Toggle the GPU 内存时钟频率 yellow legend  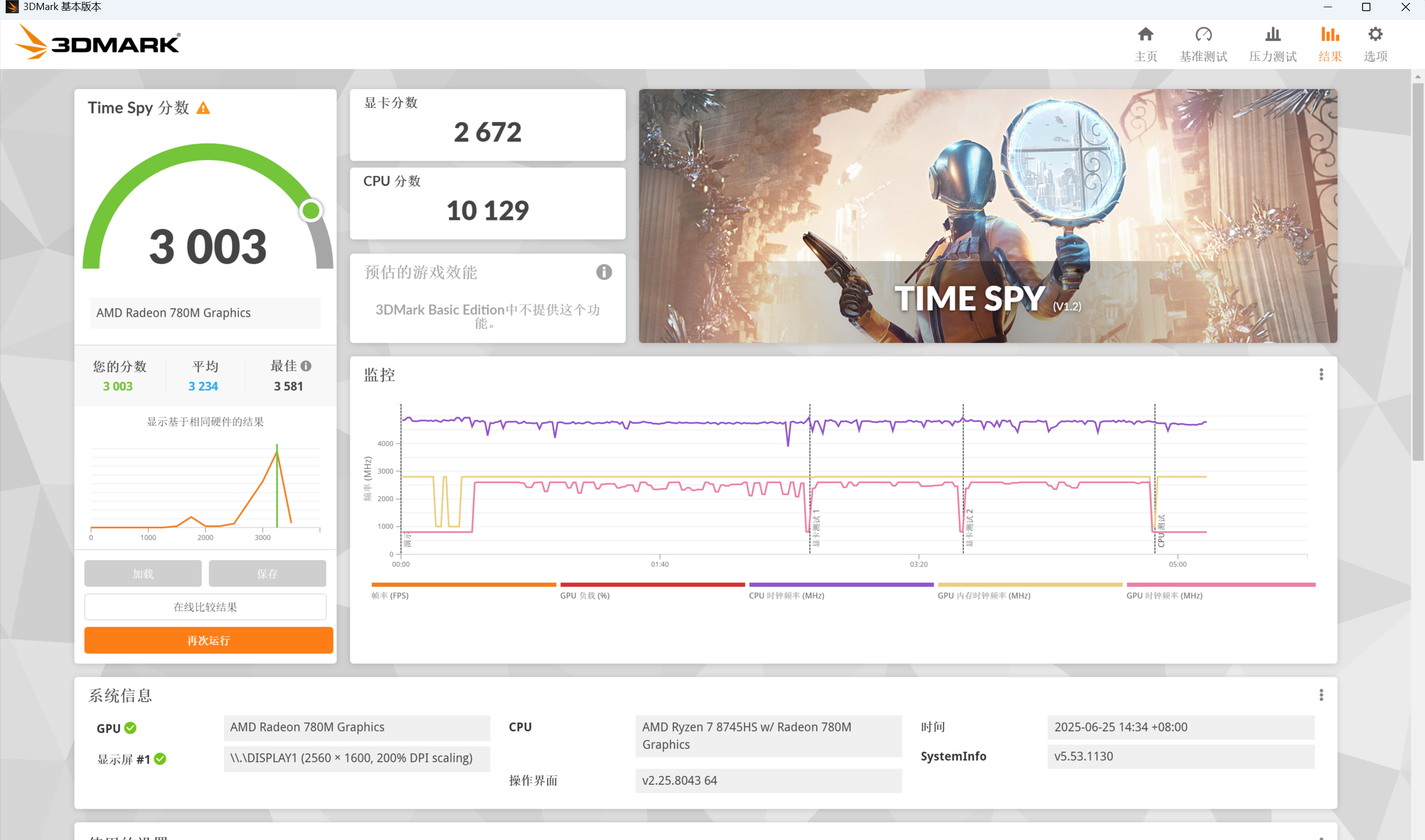tap(1030, 591)
